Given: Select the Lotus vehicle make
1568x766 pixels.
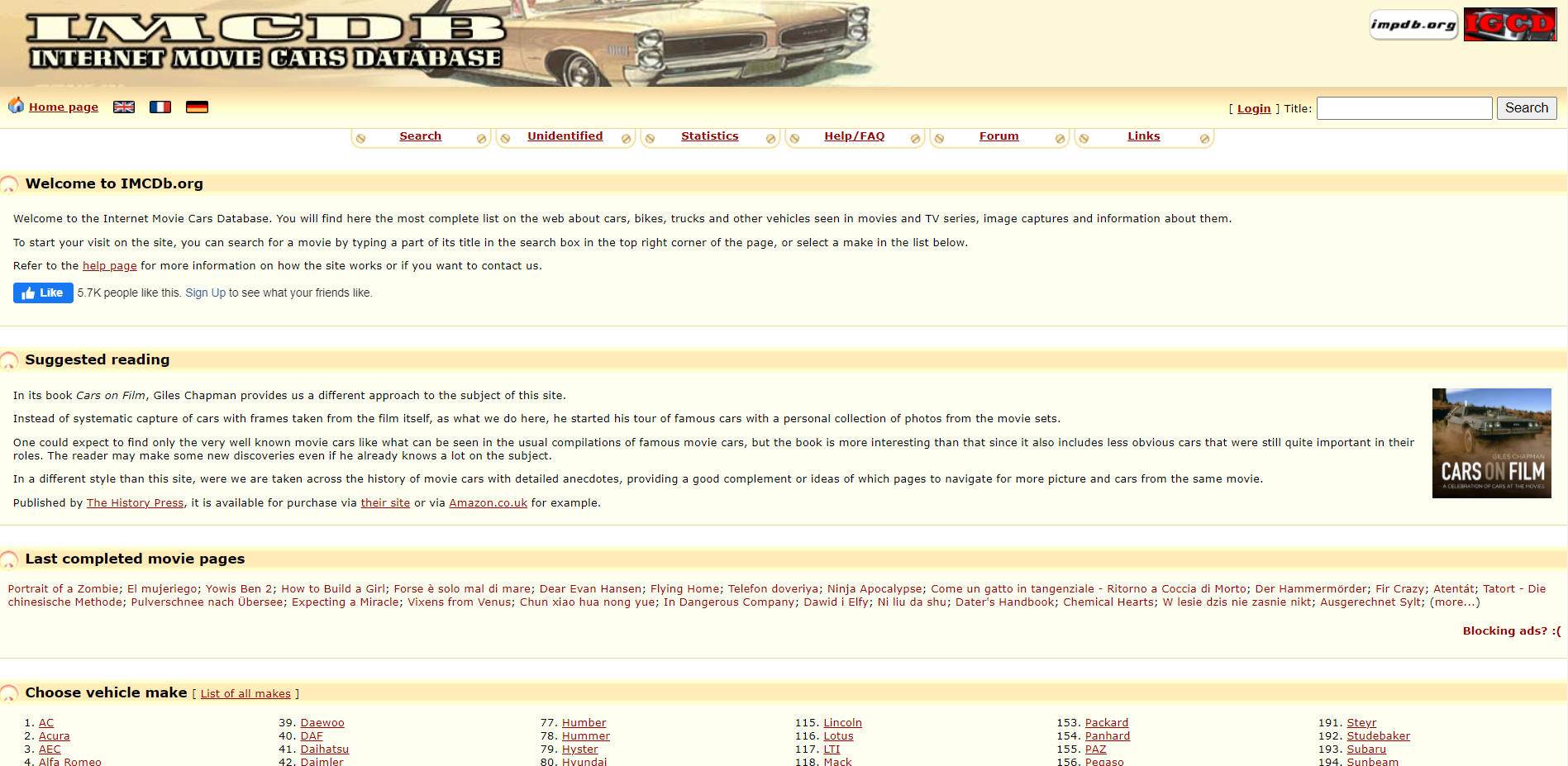Looking at the screenshot, I should click(839, 736).
